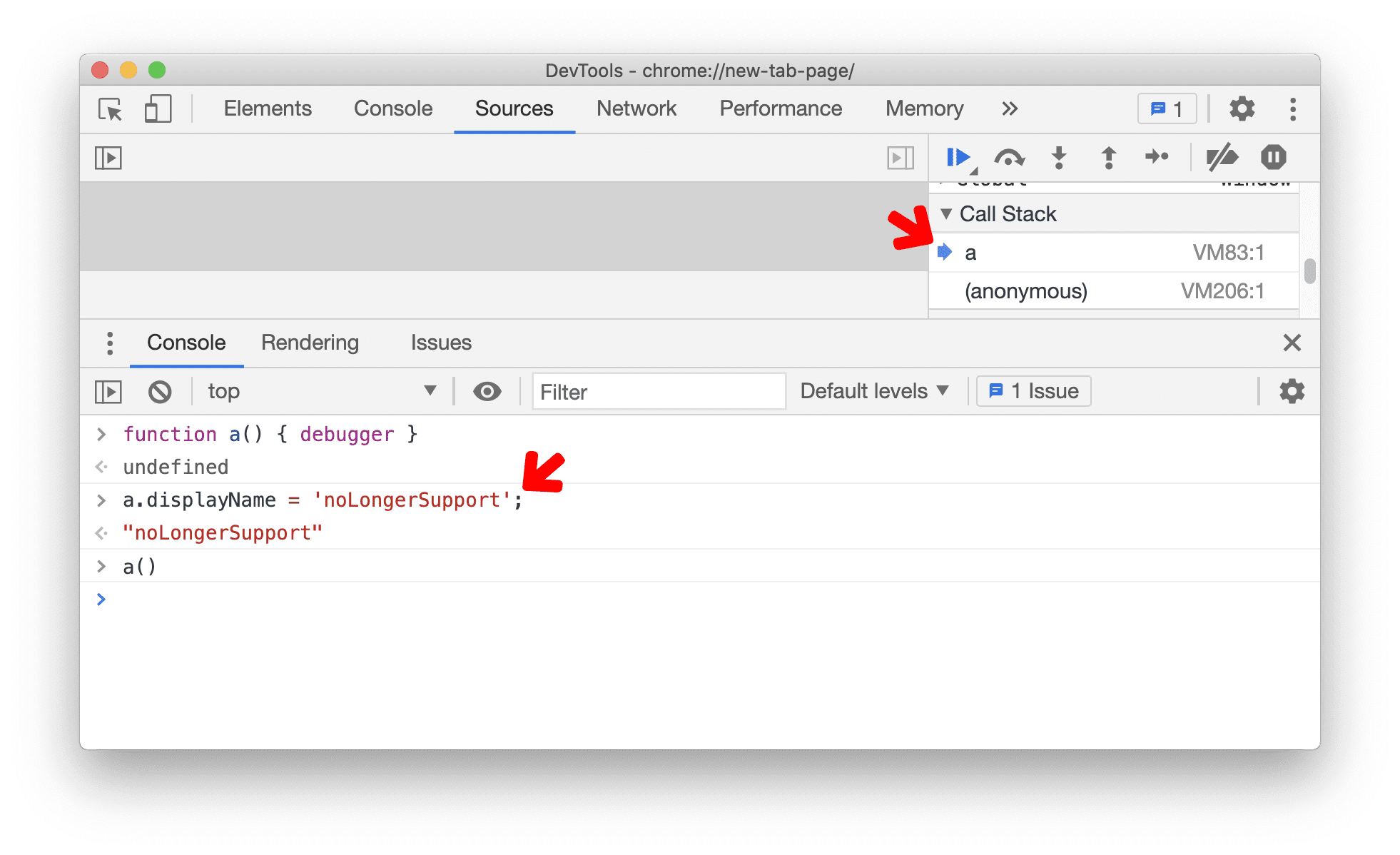Click the Step out of current function icon

click(1109, 158)
